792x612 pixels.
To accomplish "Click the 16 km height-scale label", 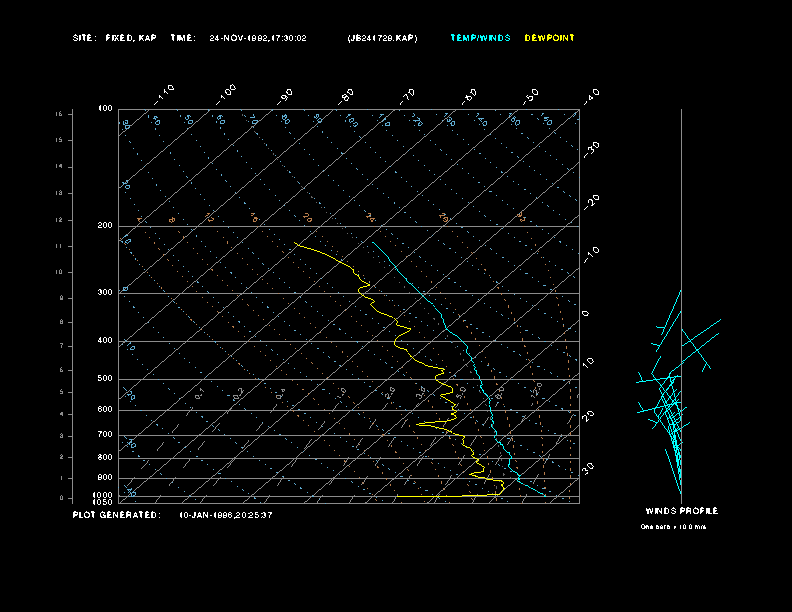I will pos(60,114).
